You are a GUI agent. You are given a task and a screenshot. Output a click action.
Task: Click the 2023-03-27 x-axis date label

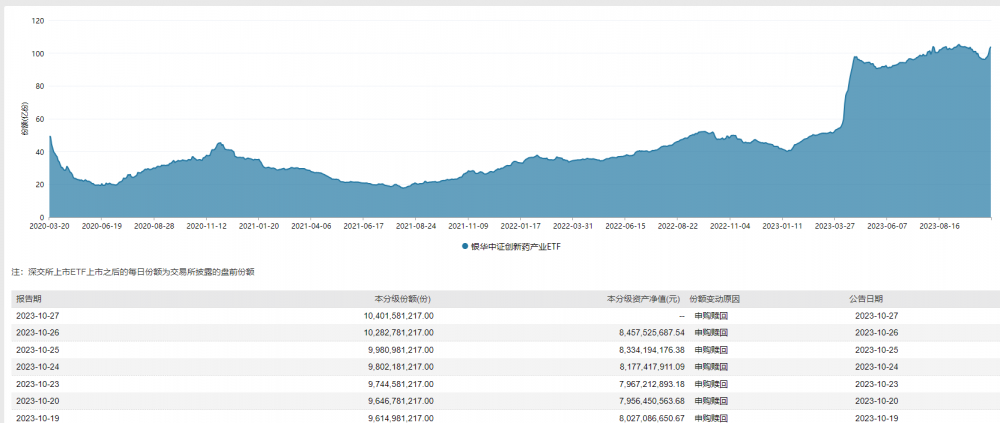[x=835, y=227]
